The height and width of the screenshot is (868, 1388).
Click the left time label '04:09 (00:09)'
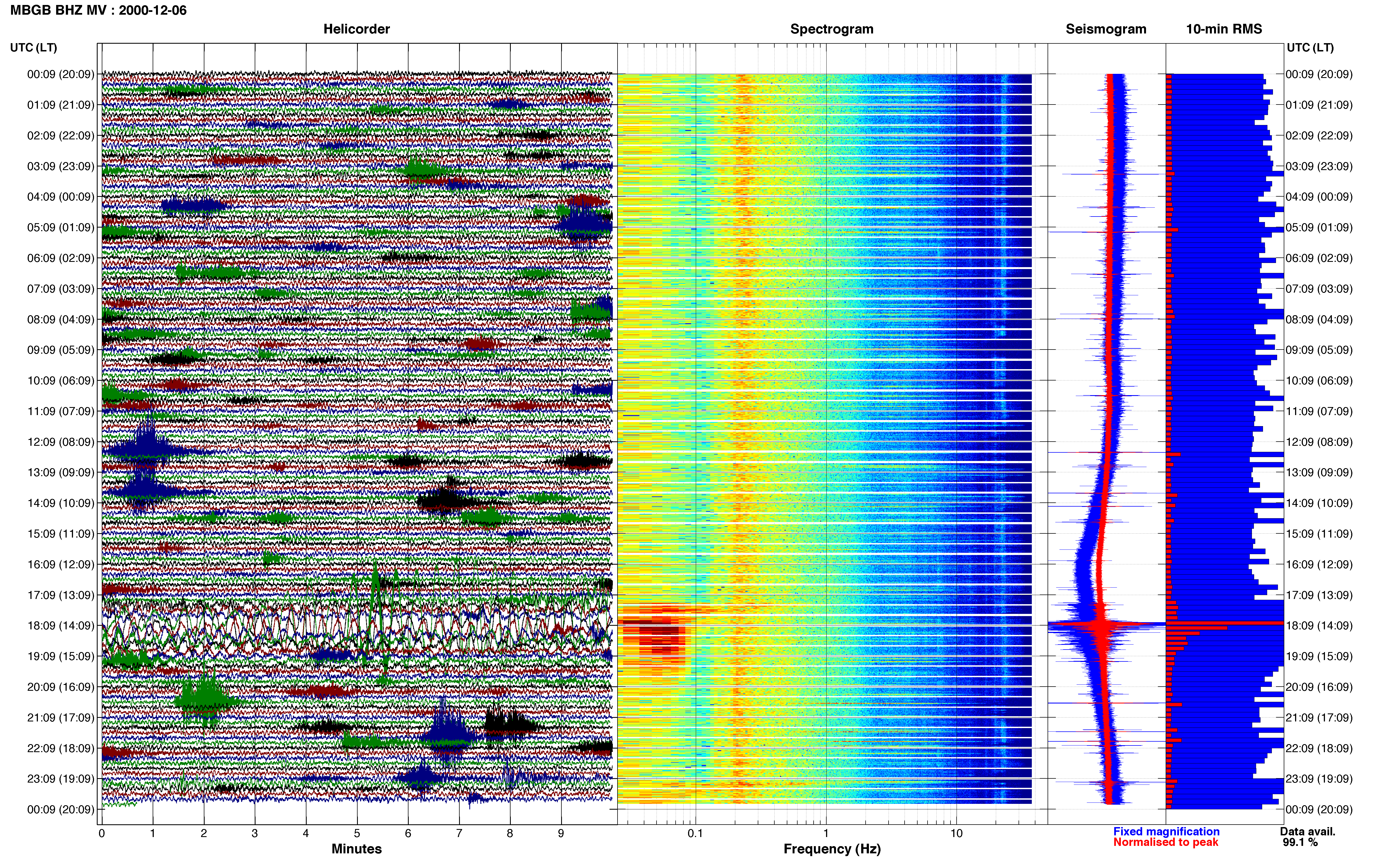pyautogui.click(x=60, y=197)
